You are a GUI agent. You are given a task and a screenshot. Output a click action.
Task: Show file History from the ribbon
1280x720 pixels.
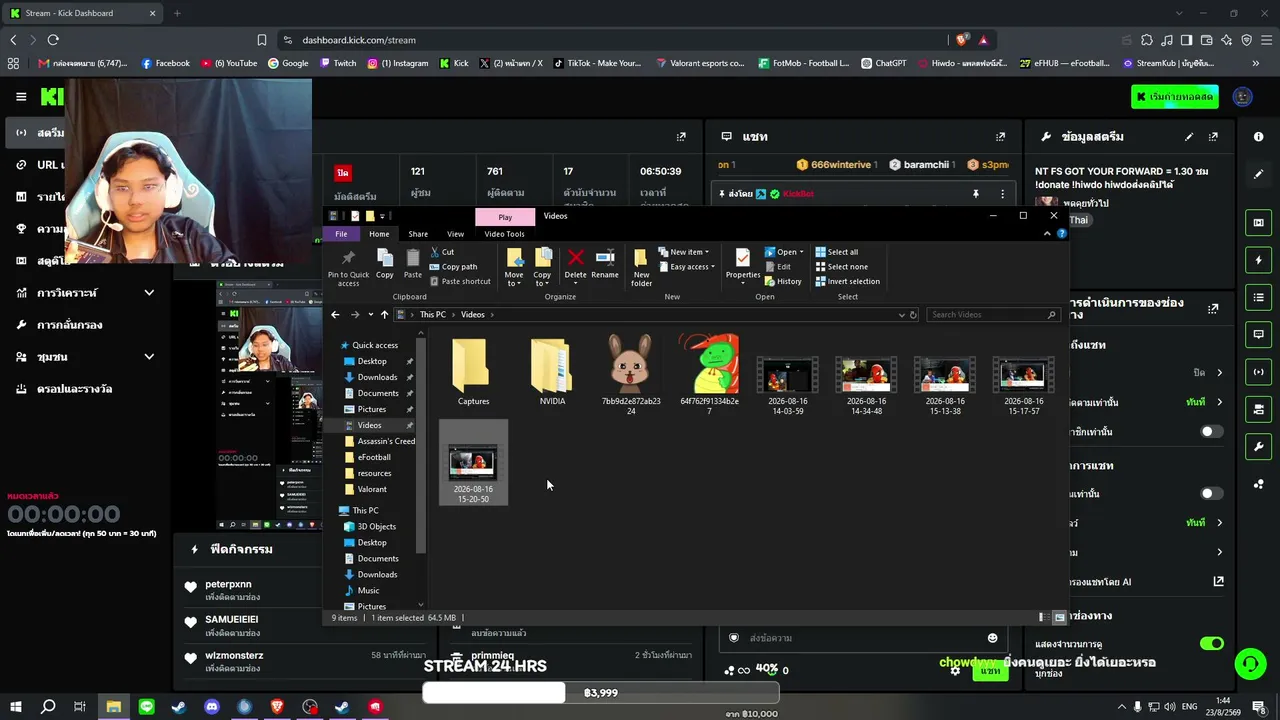coord(783,281)
